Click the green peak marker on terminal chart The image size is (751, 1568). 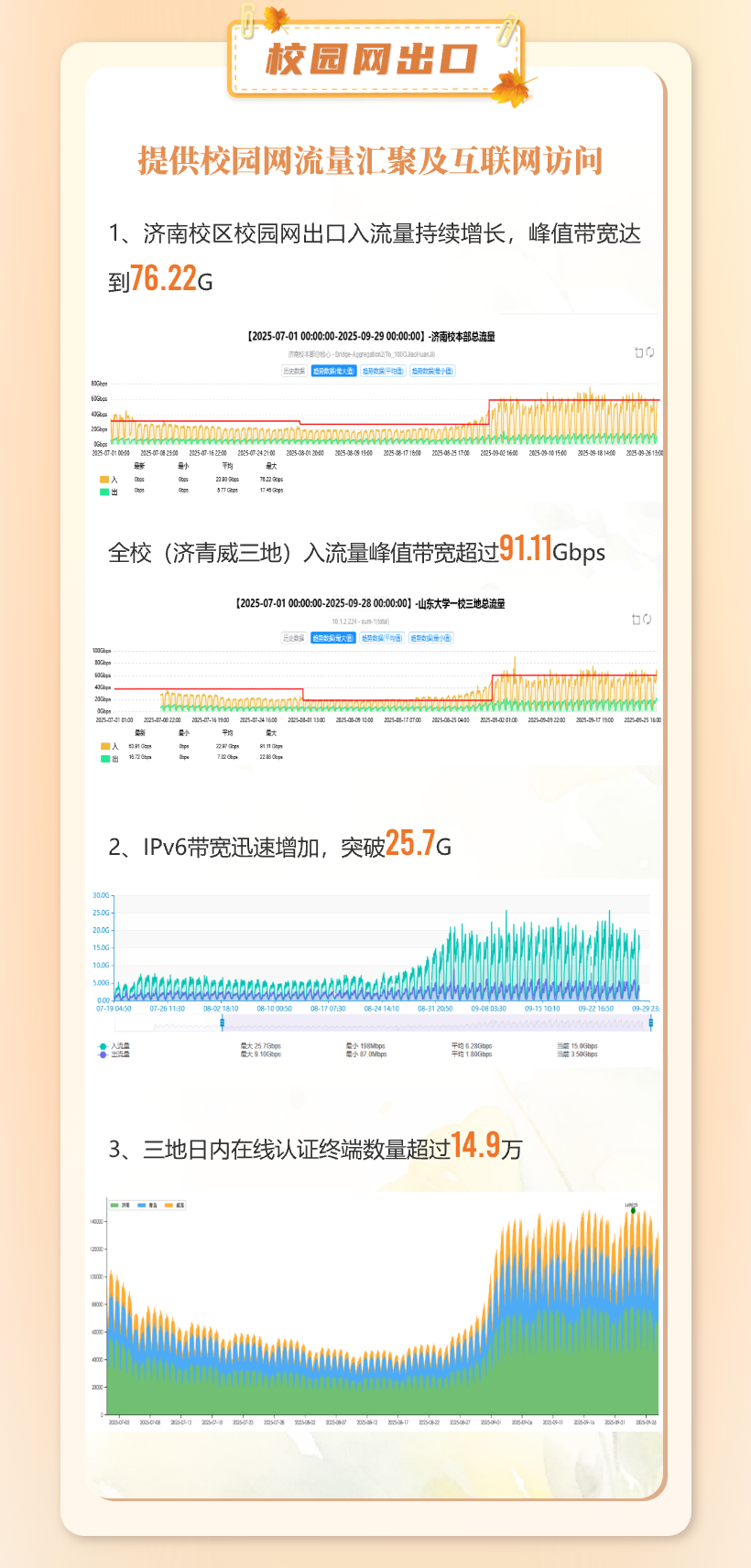click(632, 1211)
